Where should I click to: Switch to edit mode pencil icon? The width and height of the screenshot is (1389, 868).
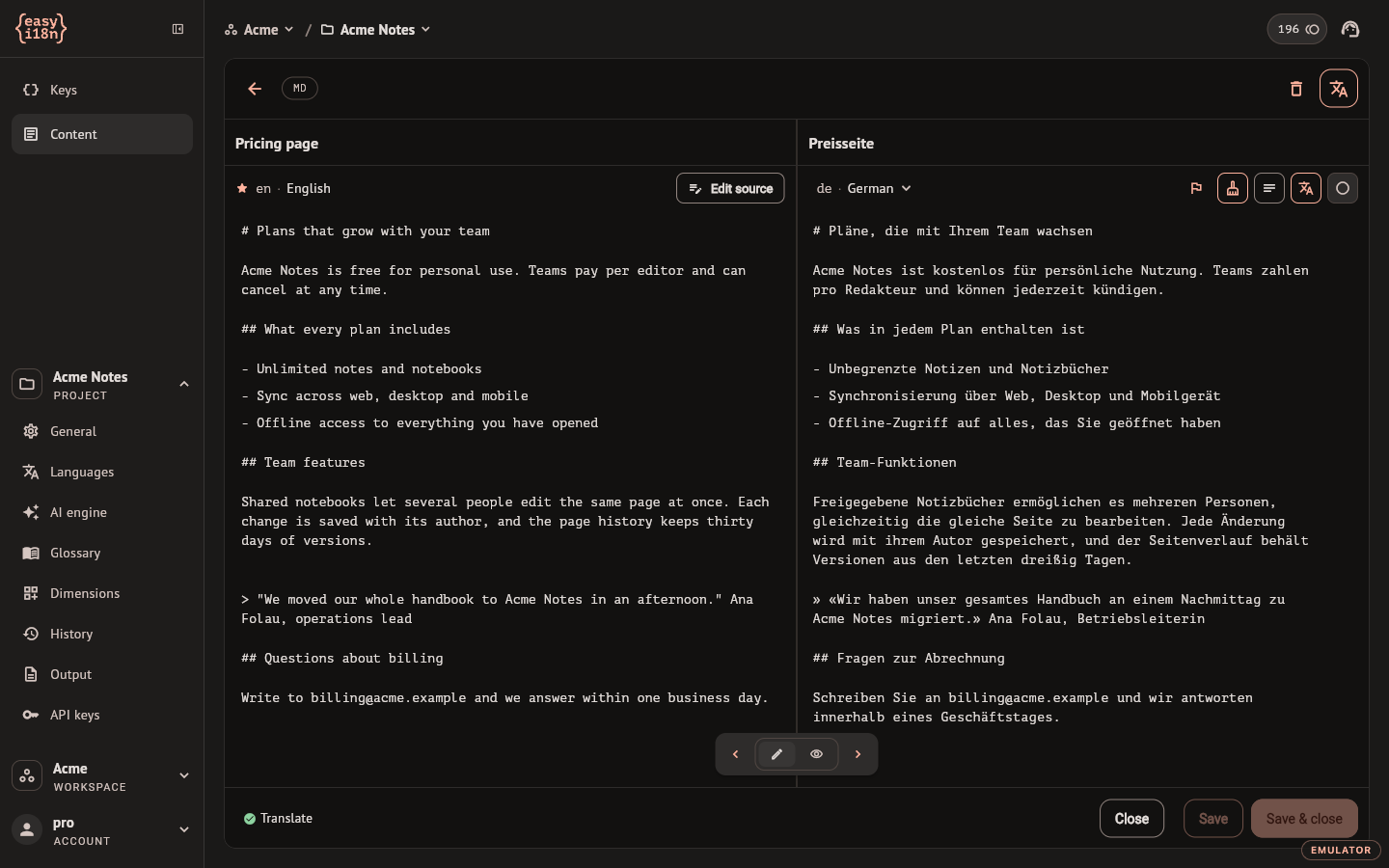(776, 754)
